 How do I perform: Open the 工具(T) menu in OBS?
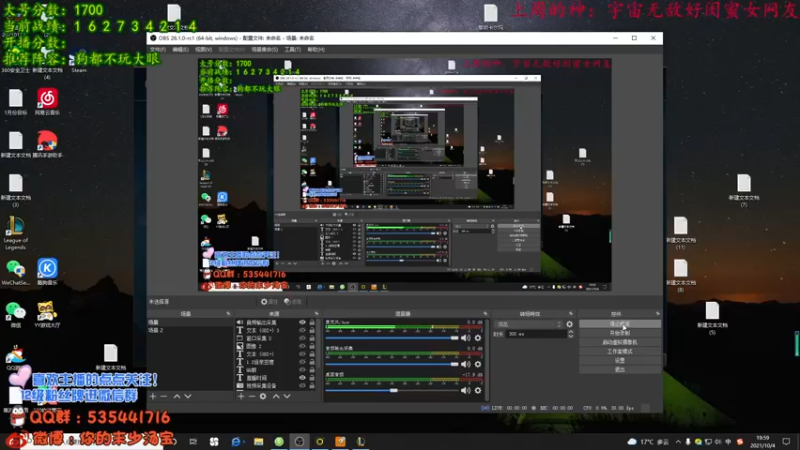tap(292, 49)
